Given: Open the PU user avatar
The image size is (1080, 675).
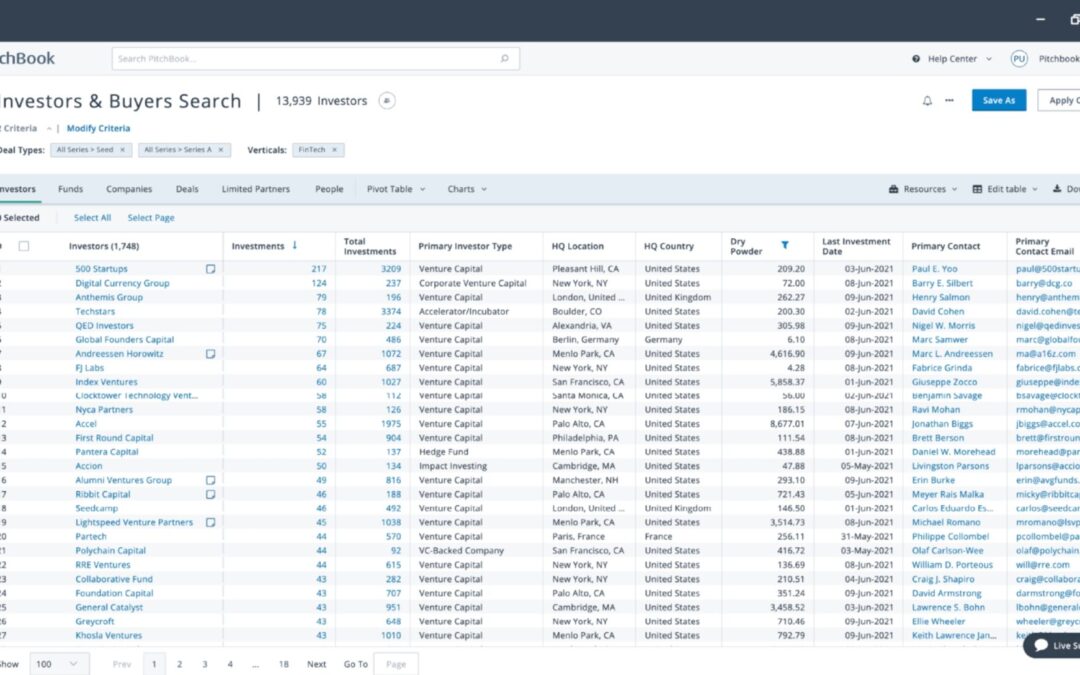Looking at the screenshot, I should tap(1019, 59).
